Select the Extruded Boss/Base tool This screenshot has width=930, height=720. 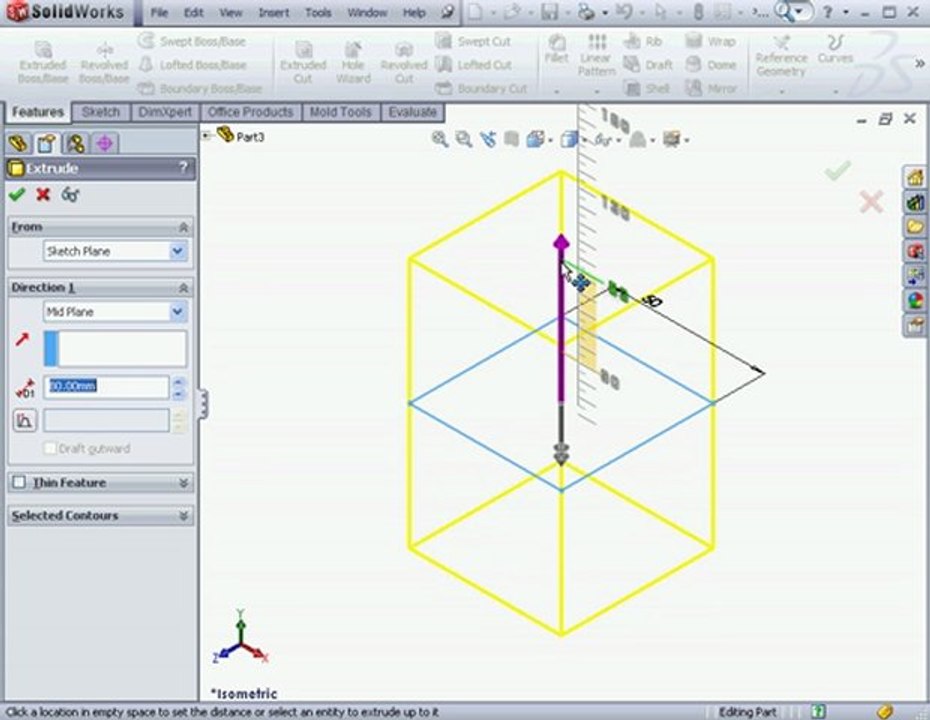(43, 62)
